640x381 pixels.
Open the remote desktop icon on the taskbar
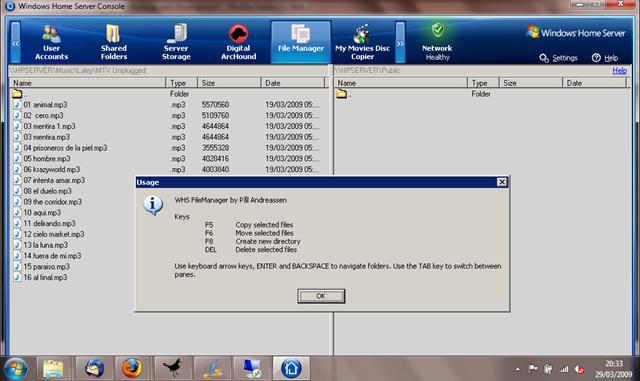(x=252, y=369)
